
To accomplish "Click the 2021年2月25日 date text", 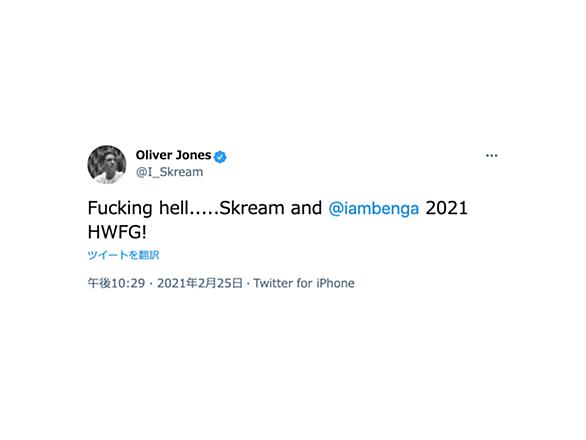I will pos(200,283).
